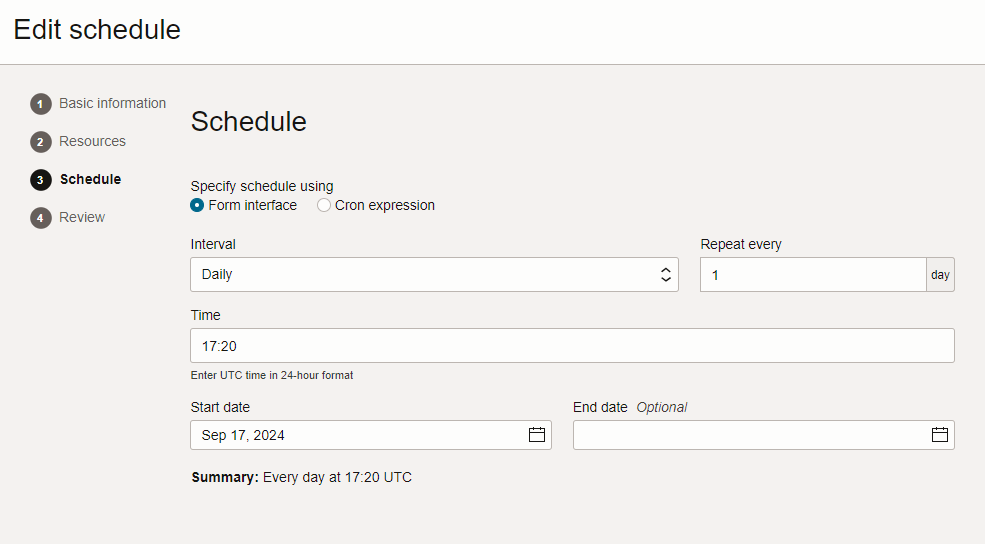Go to the Resources step
The height and width of the screenshot is (544, 985).
(x=92, y=141)
